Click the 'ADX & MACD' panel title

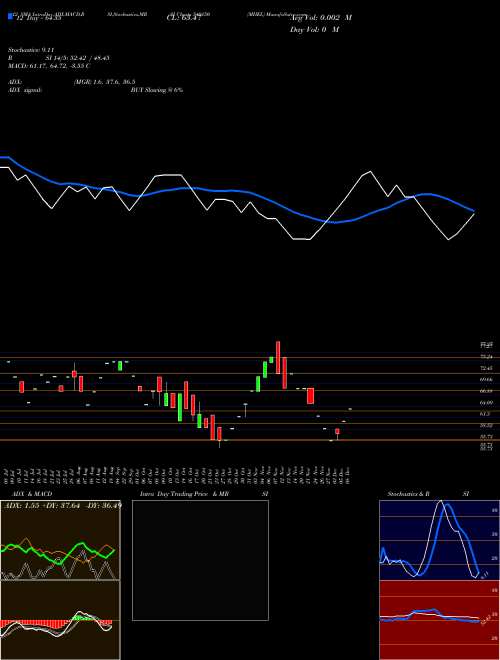pos(32,494)
